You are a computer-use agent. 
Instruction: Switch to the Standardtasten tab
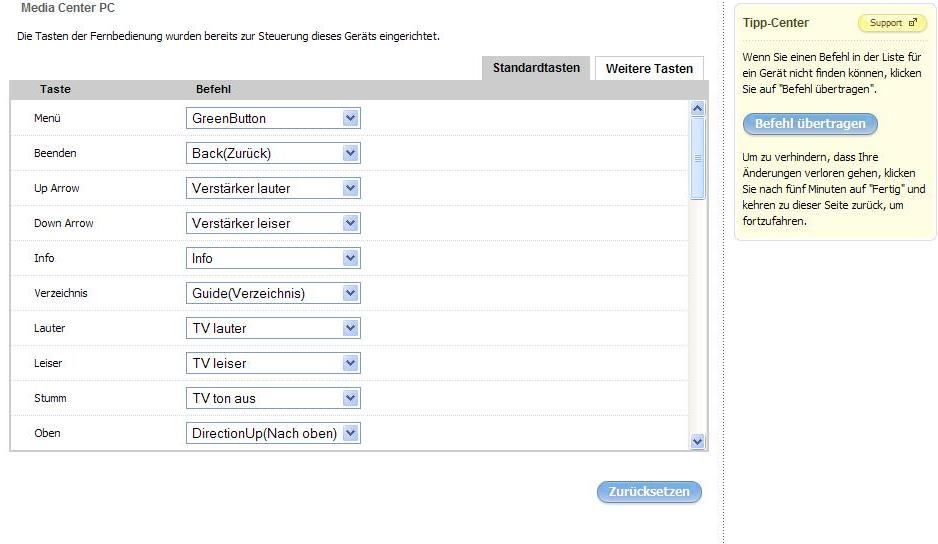[536, 68]
